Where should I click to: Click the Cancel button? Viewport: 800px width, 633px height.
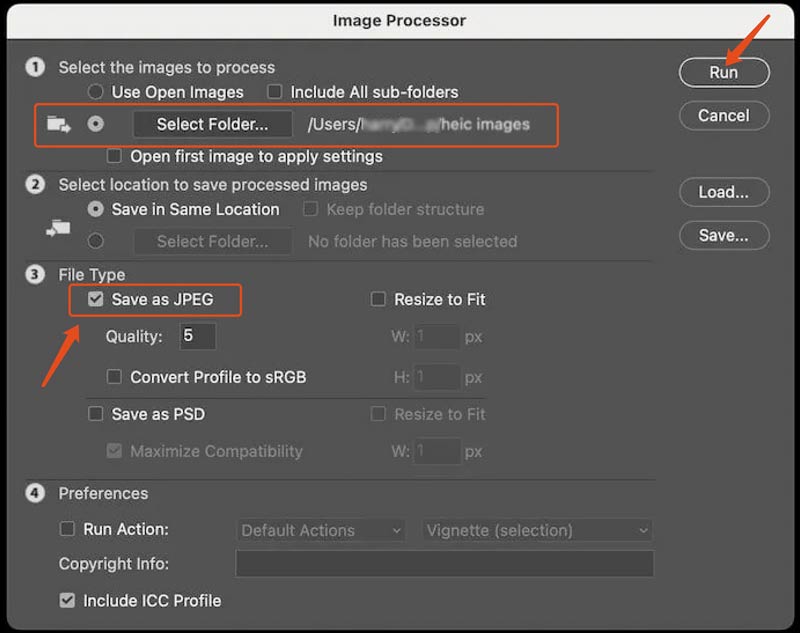pos(723,115)
